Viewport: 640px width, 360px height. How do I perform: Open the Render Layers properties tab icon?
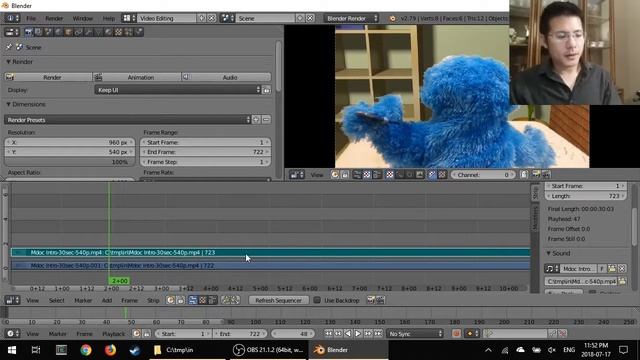[x=38, y=32]
